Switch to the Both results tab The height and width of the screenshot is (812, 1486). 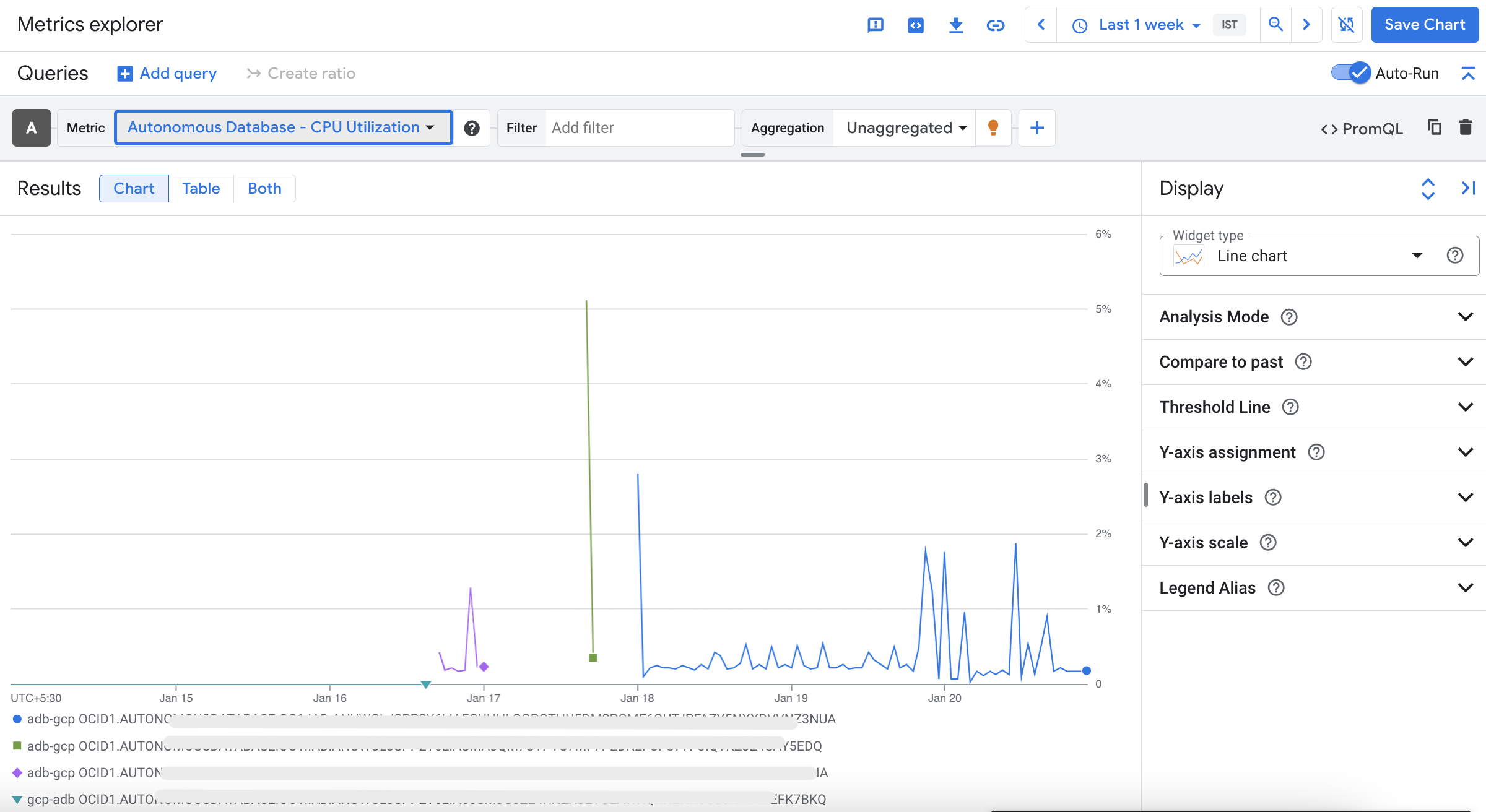[264, 189]
